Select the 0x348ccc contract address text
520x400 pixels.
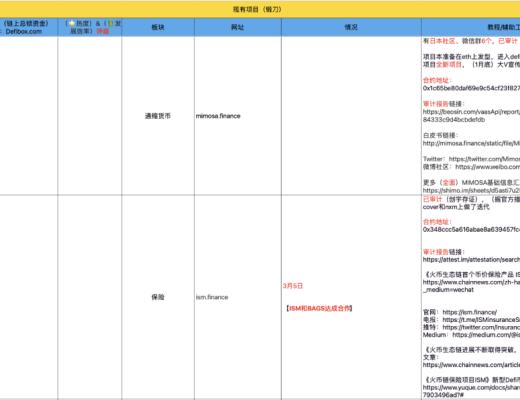(471, 230)
